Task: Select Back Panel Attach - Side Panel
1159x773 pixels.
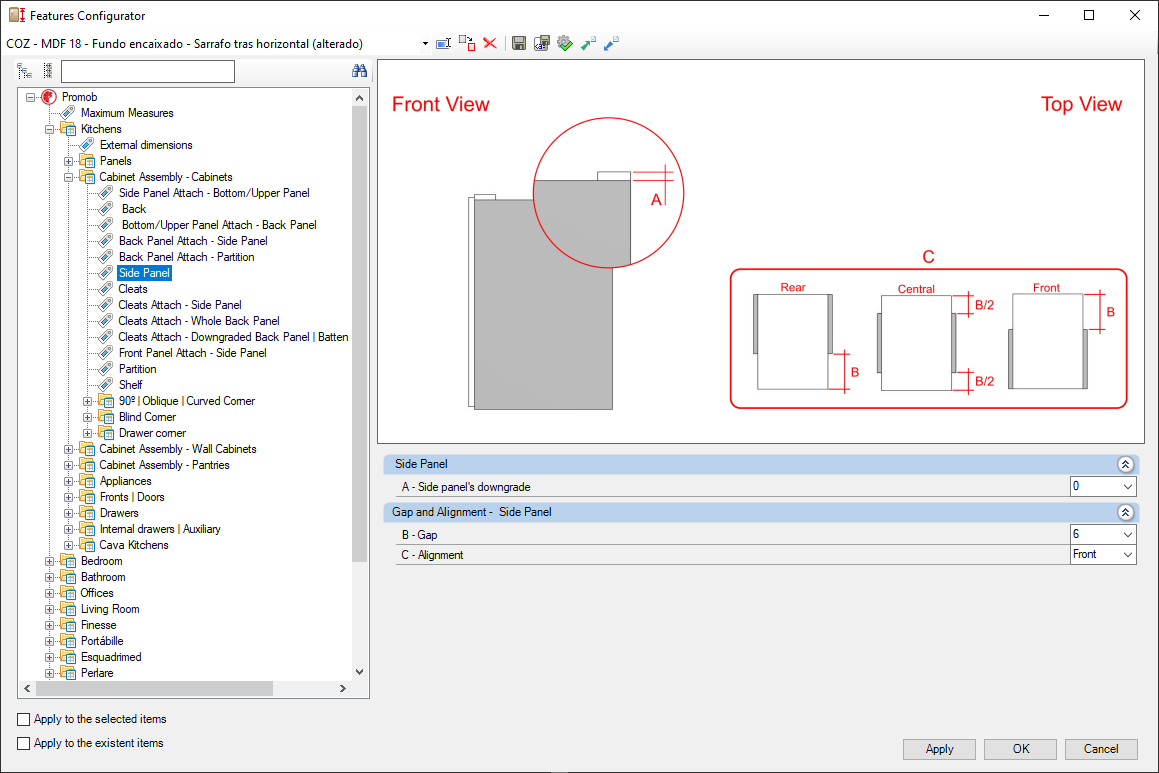Action: point(193,241)
